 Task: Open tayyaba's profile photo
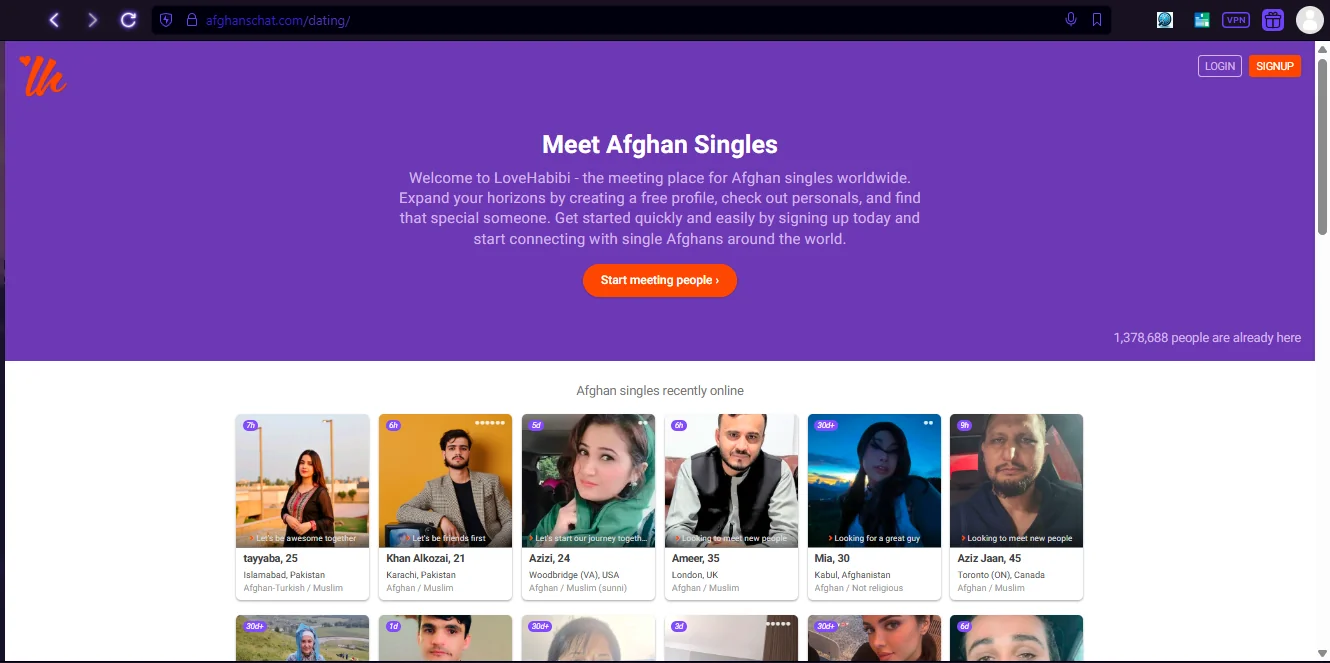point(302,481)
